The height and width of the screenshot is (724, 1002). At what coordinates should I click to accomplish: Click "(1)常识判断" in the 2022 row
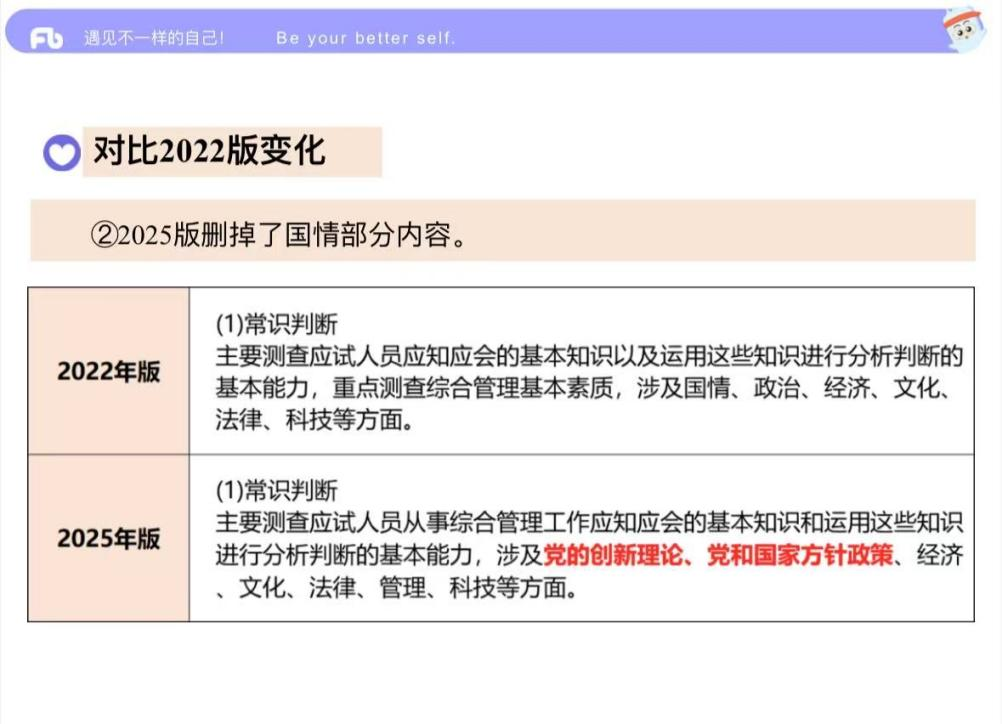pyautogui.click(x=276, y=324)
